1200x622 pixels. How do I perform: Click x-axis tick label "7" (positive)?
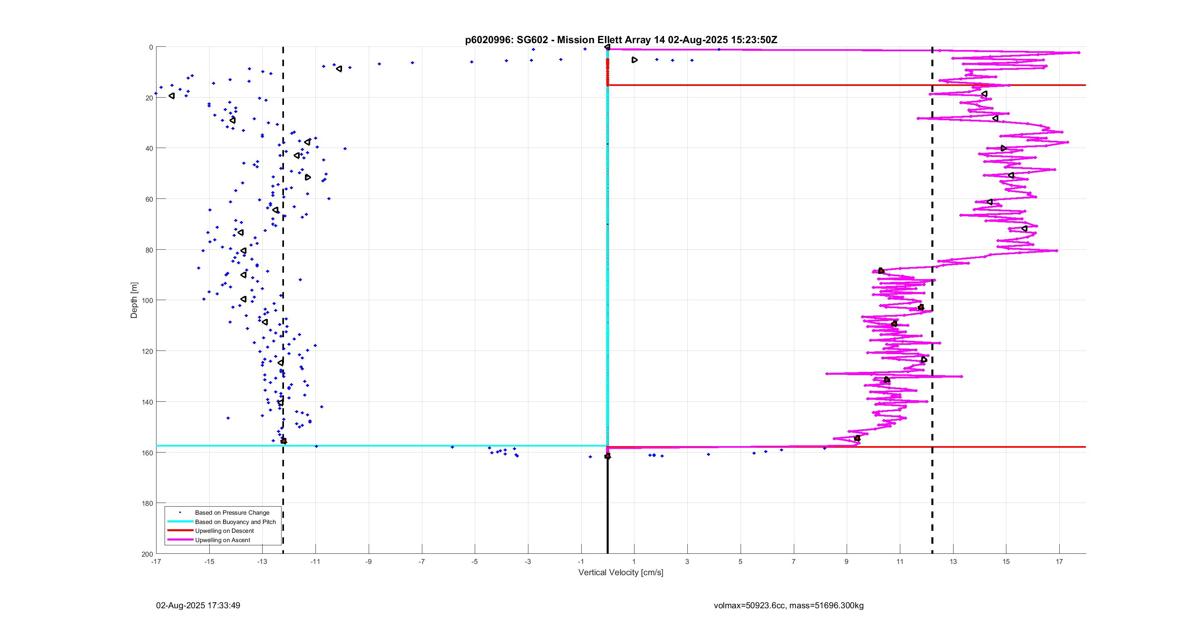(x=793, y=562)
